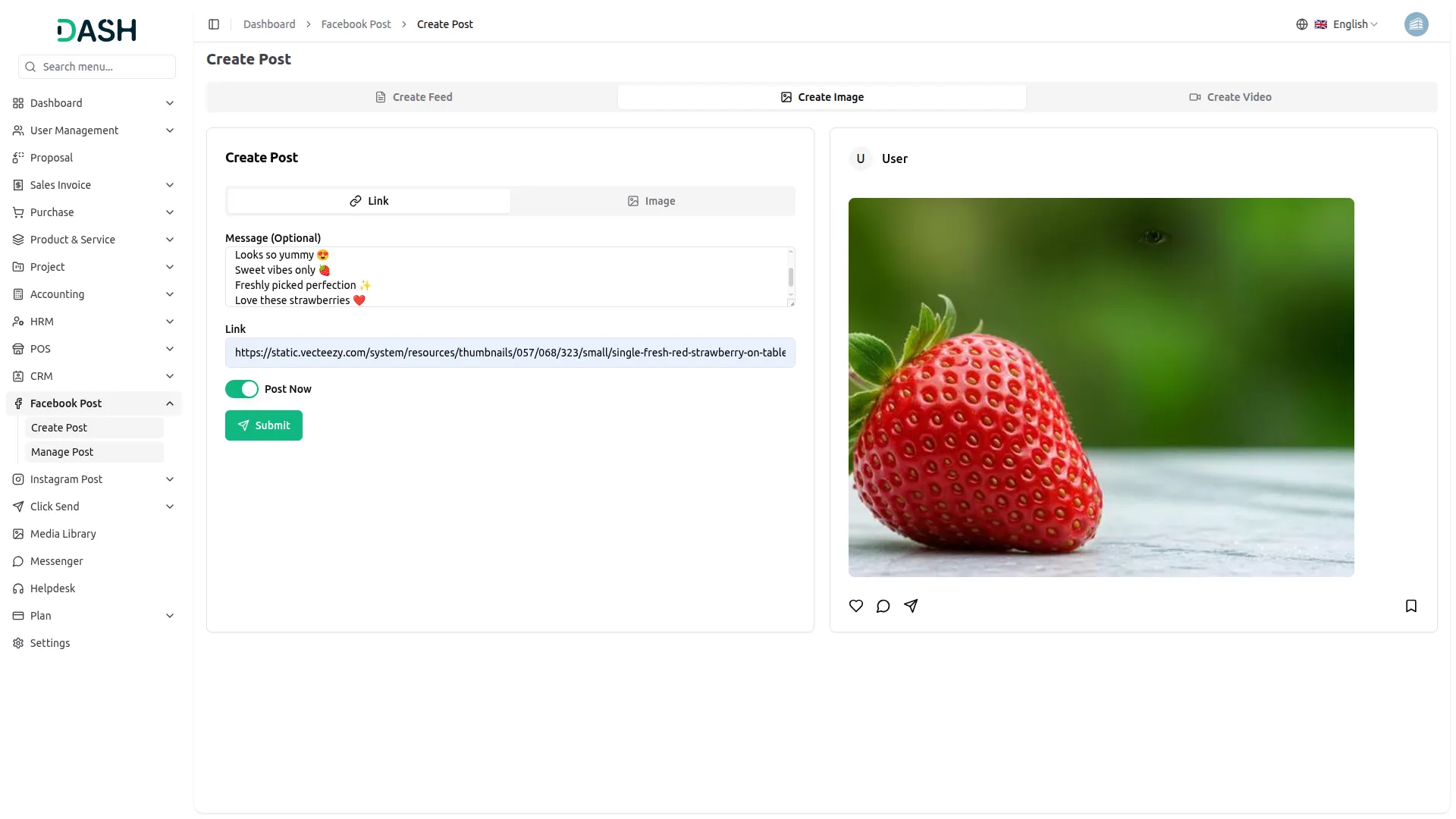The image size is (1456, 819).
Task: Click the Plan card icon
Action: click(18, 616)
